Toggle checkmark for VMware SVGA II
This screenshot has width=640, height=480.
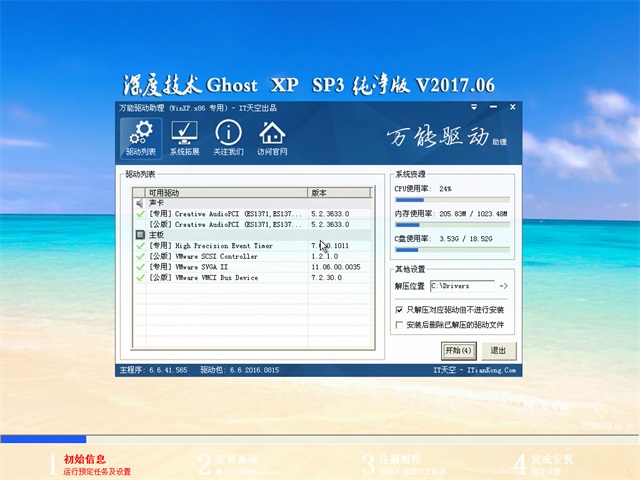coord(140,267)
